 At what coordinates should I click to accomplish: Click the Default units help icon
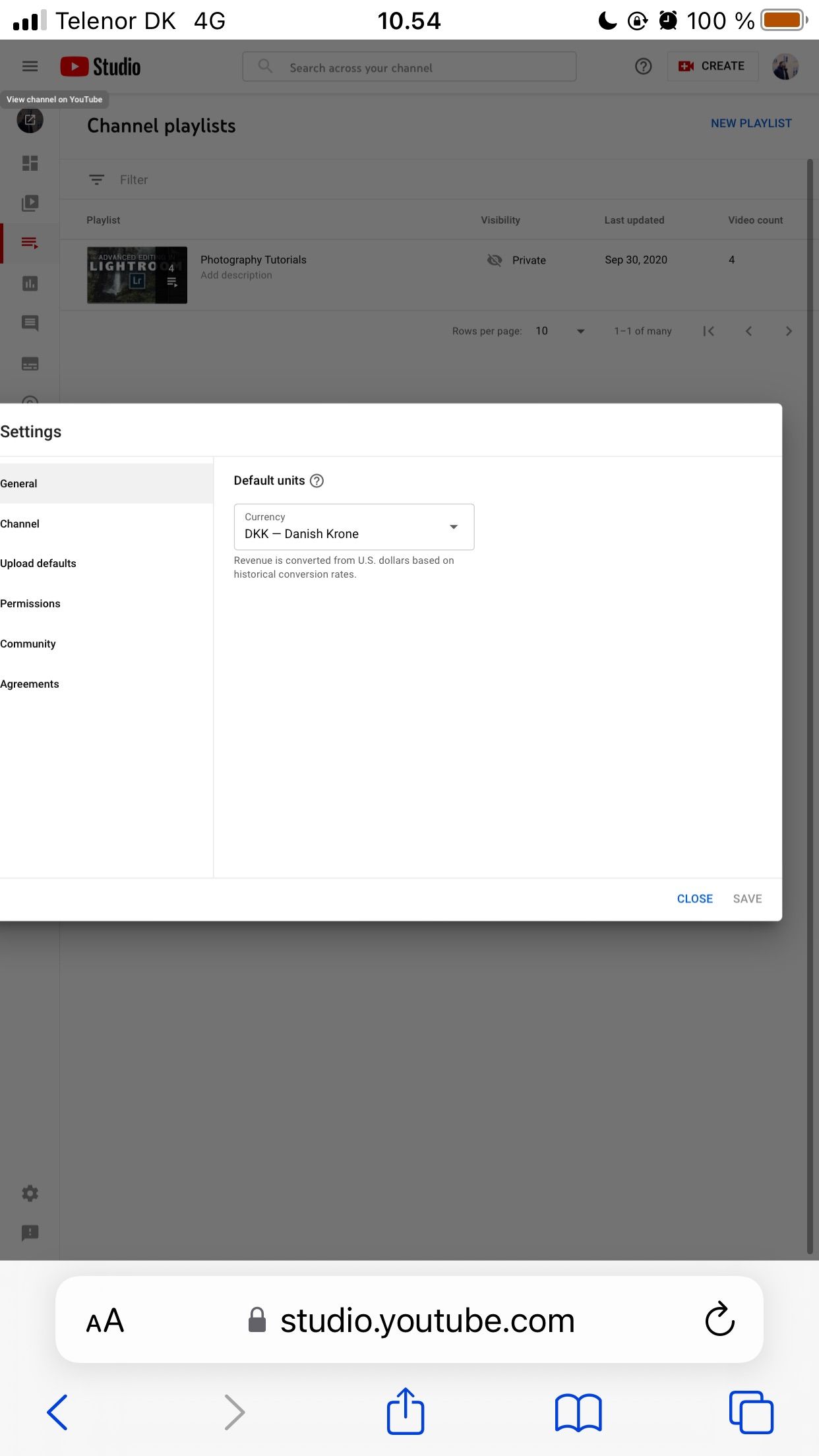(317, 481)
